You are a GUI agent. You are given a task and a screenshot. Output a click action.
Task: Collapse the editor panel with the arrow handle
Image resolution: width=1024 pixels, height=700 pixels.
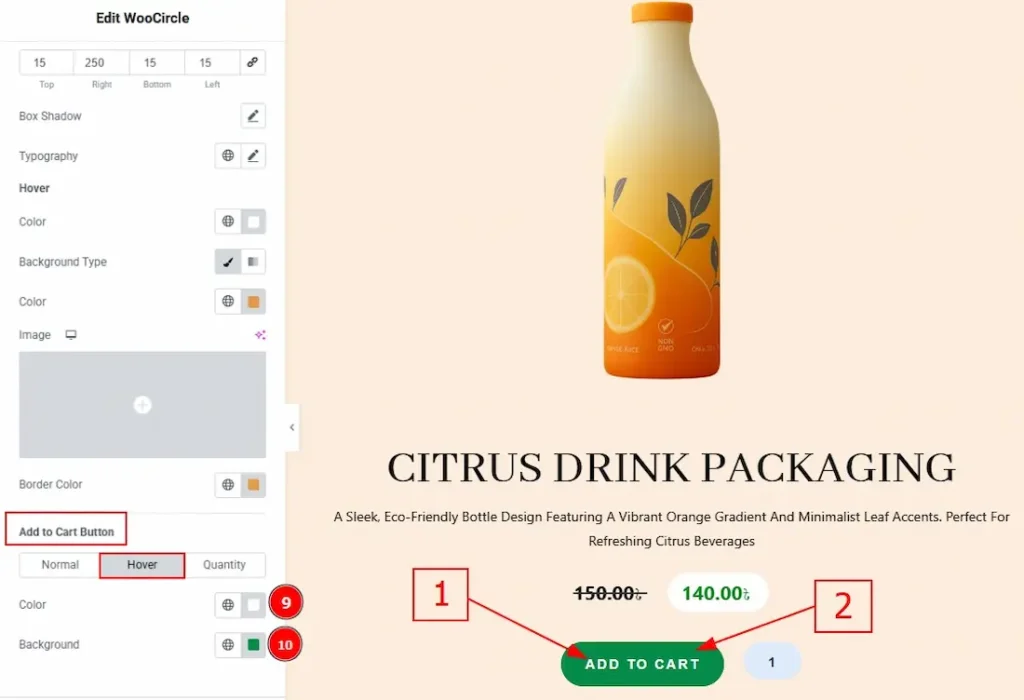click(292, 427)
